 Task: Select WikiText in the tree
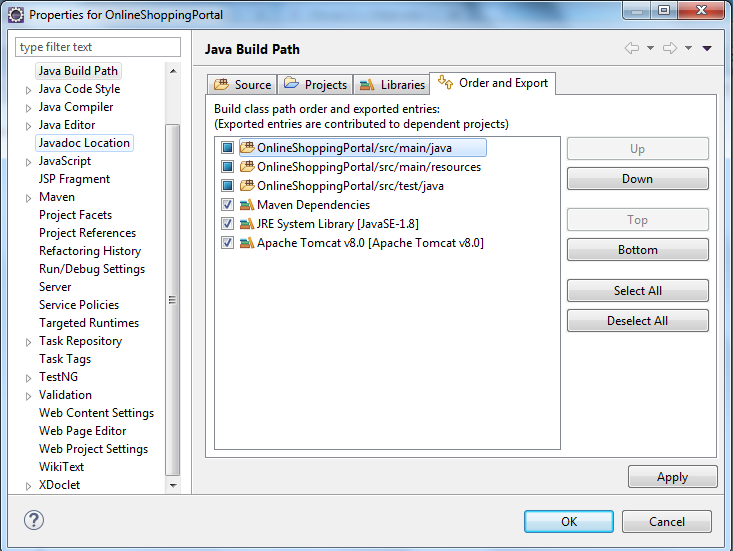(x=61, y=467)
